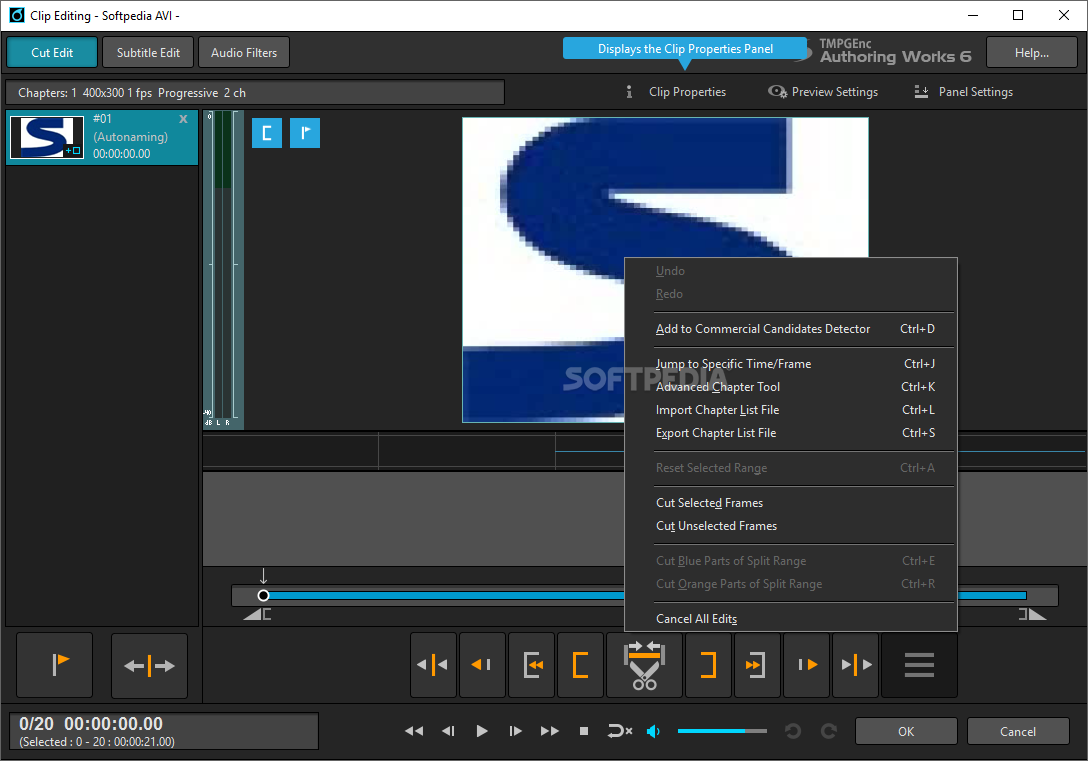Click the split clip arrows button
The height and width of the screenshot is (761, 1088).
click(149, 665)
